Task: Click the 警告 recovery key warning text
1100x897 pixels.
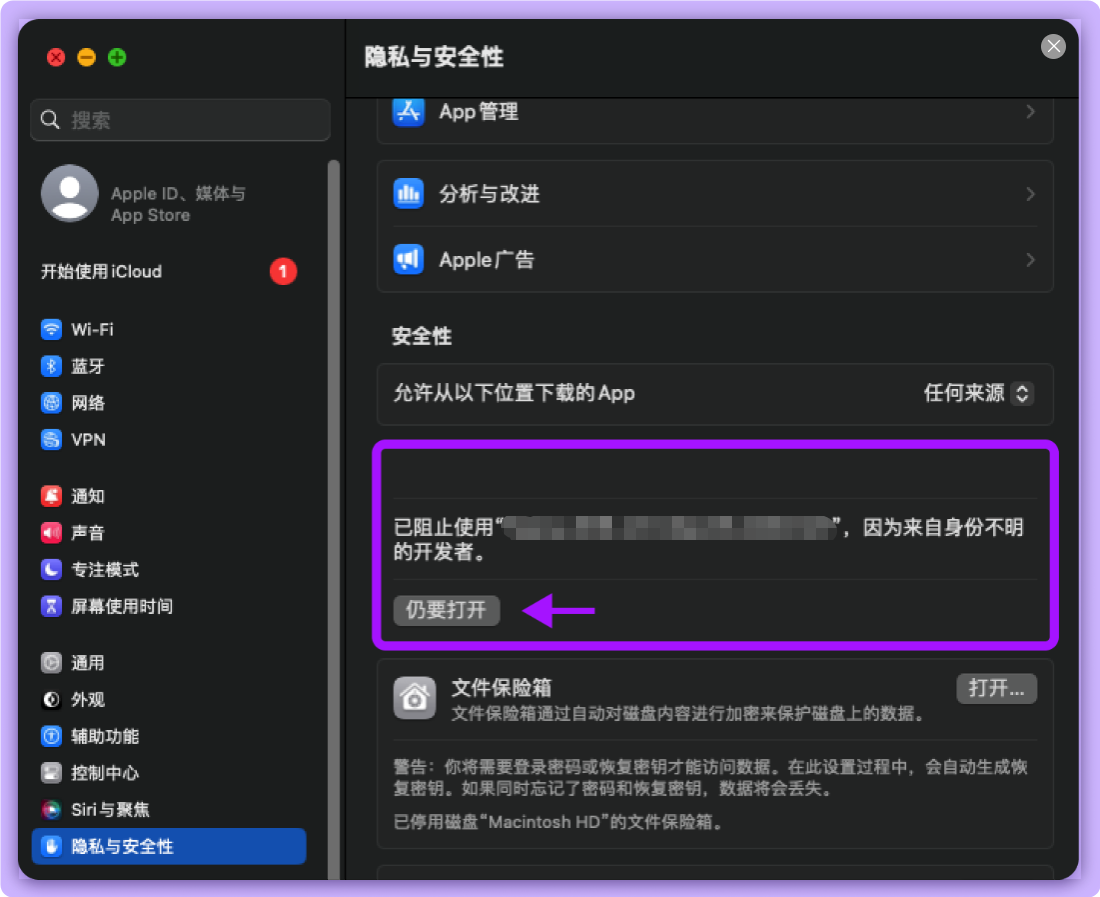Action: coord(710,778)
